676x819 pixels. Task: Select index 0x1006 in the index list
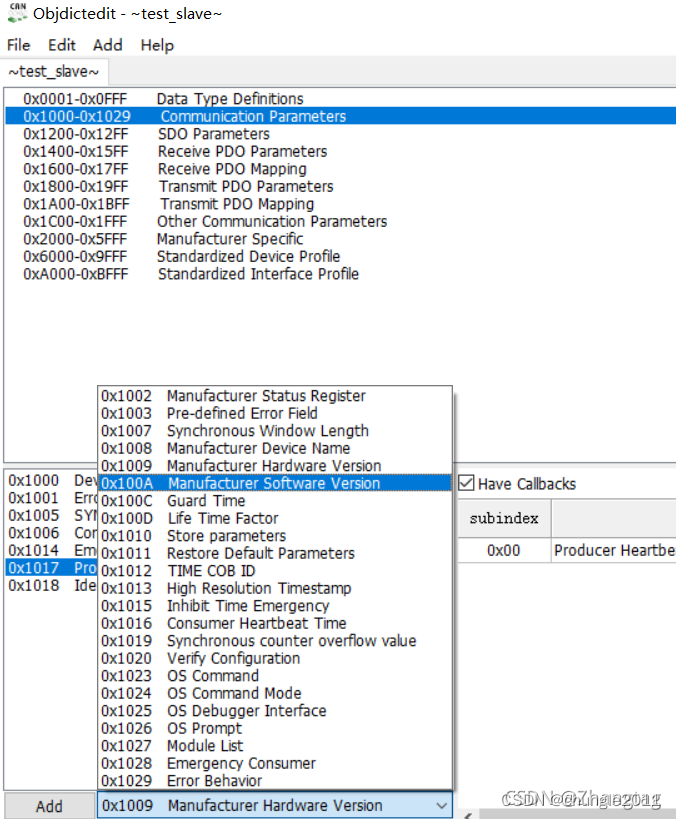51,533
